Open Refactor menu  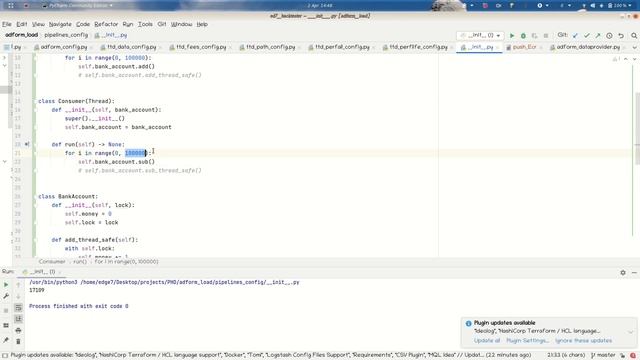coord(106,24)
